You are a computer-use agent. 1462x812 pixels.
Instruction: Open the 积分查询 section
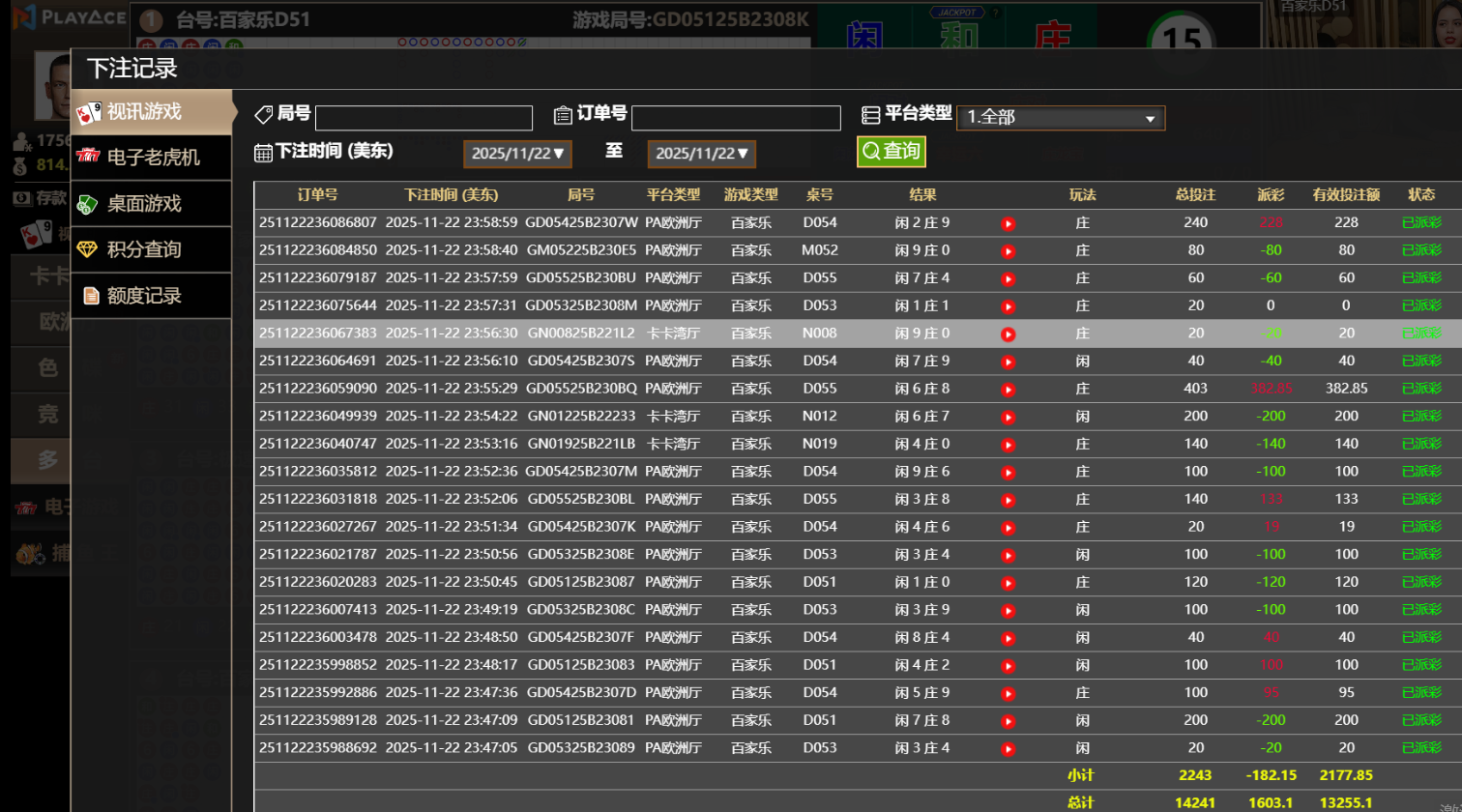pyautogui.click(x=143, y=250)
